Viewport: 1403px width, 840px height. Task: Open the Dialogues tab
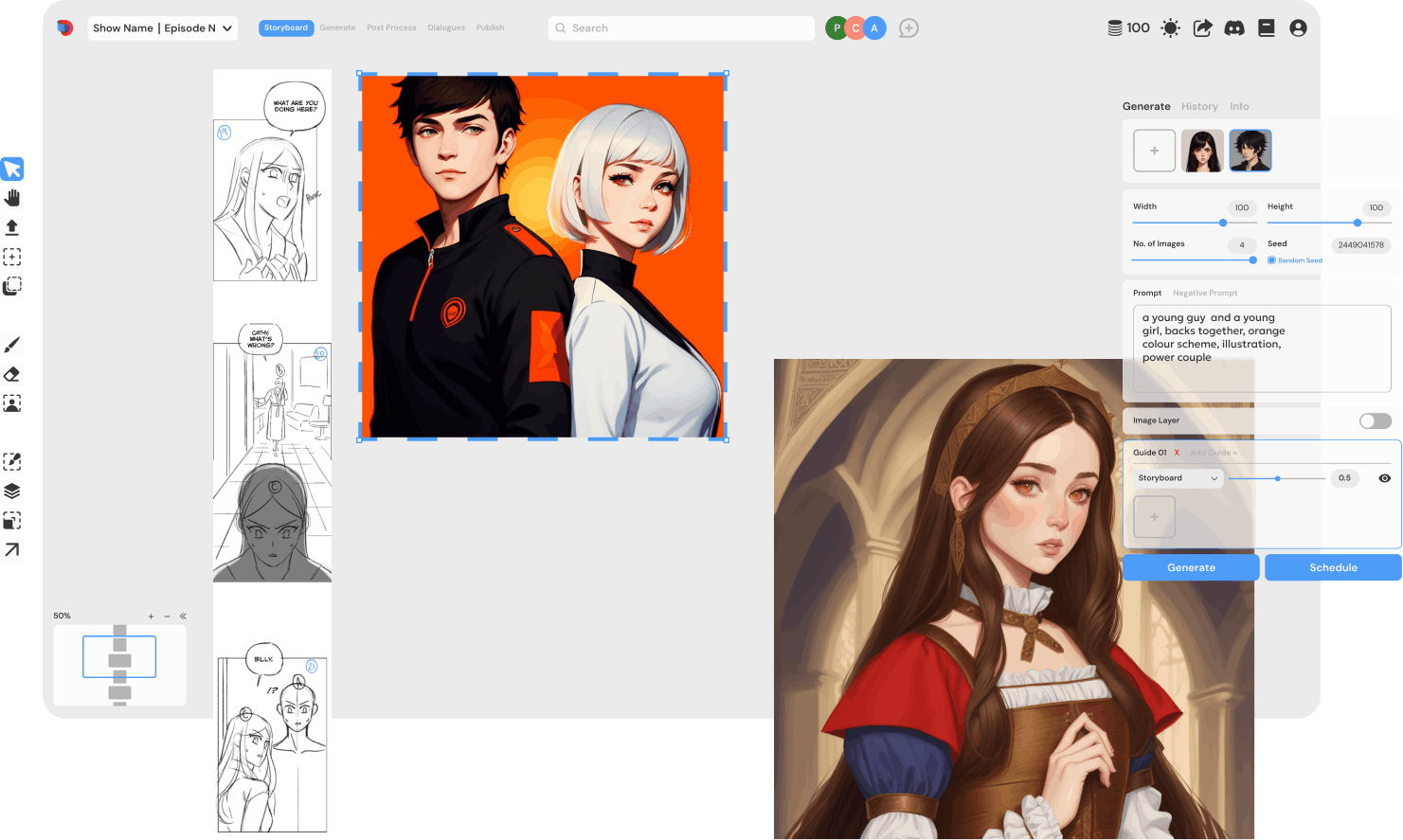(x=446, y=28)
